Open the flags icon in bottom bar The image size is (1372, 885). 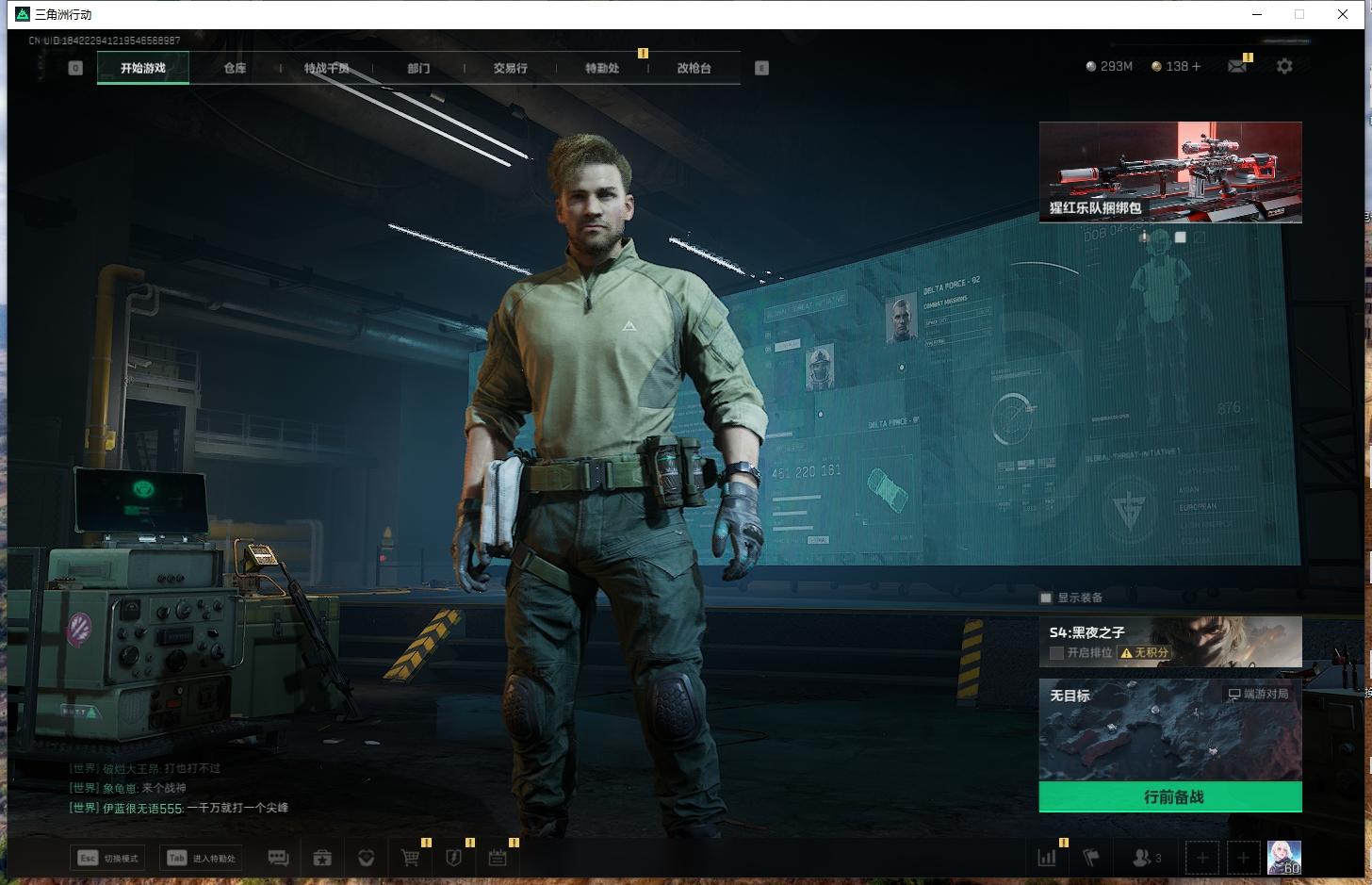[1091, 858]
